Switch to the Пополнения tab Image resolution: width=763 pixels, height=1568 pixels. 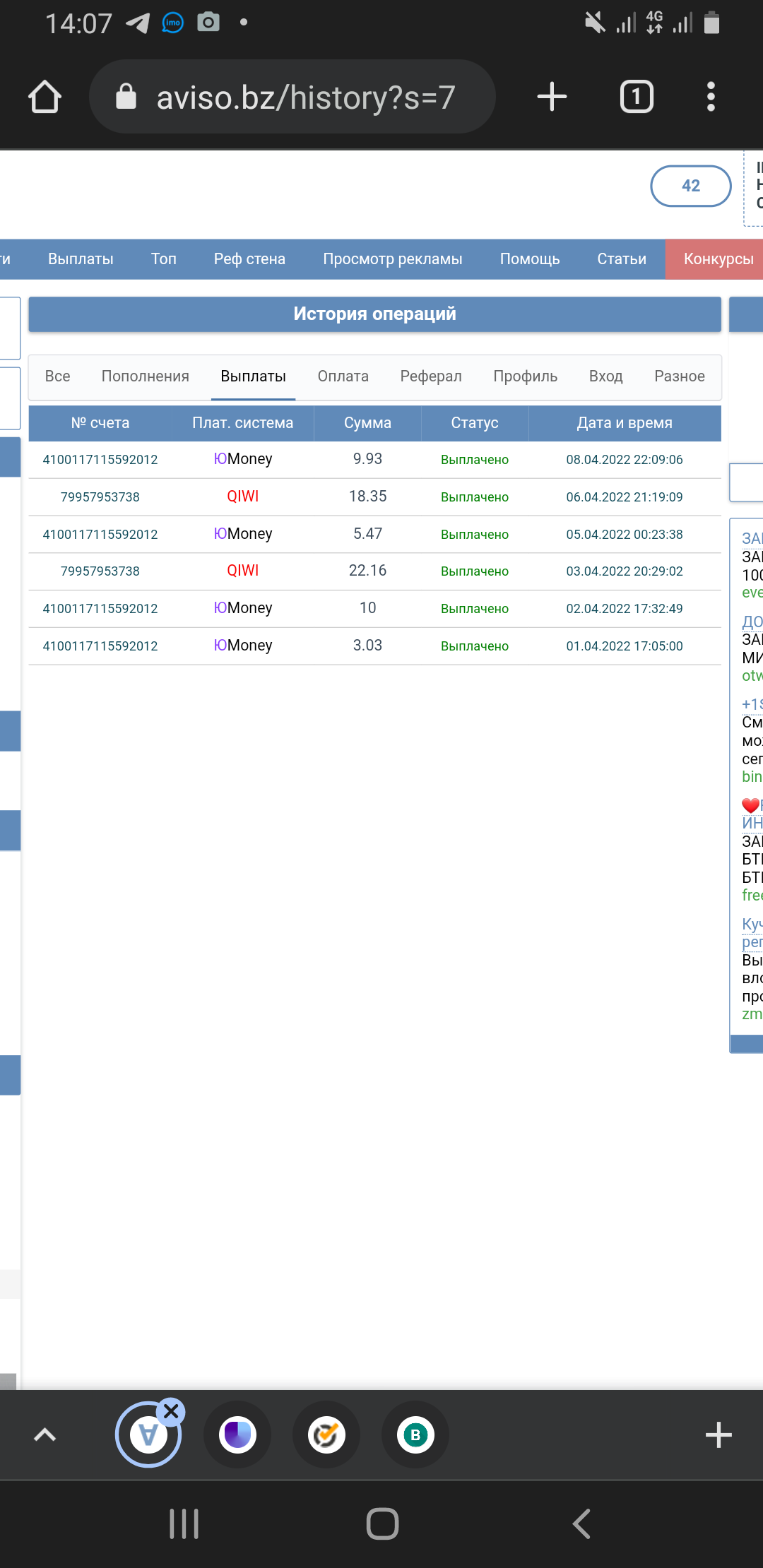pyautogui.click(x=145, y=376)
